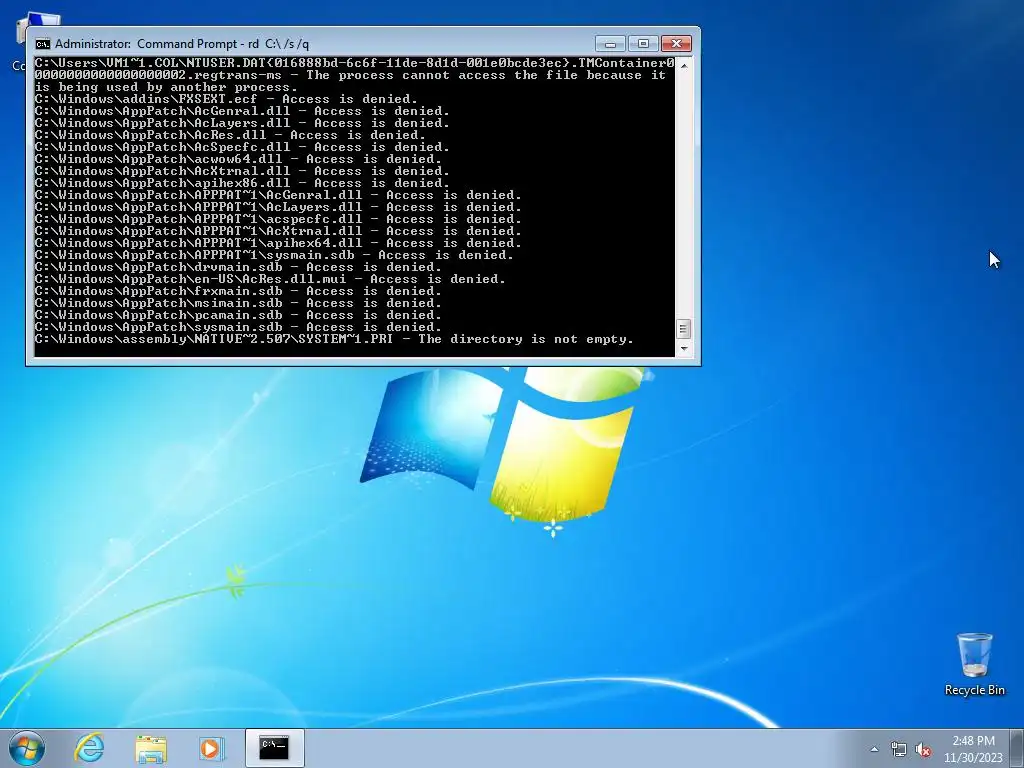The height and width of the screenshot is (768, 1024).
Task: Launch Internet Explorer from the taskbar
Action: [x=89, y=748]
